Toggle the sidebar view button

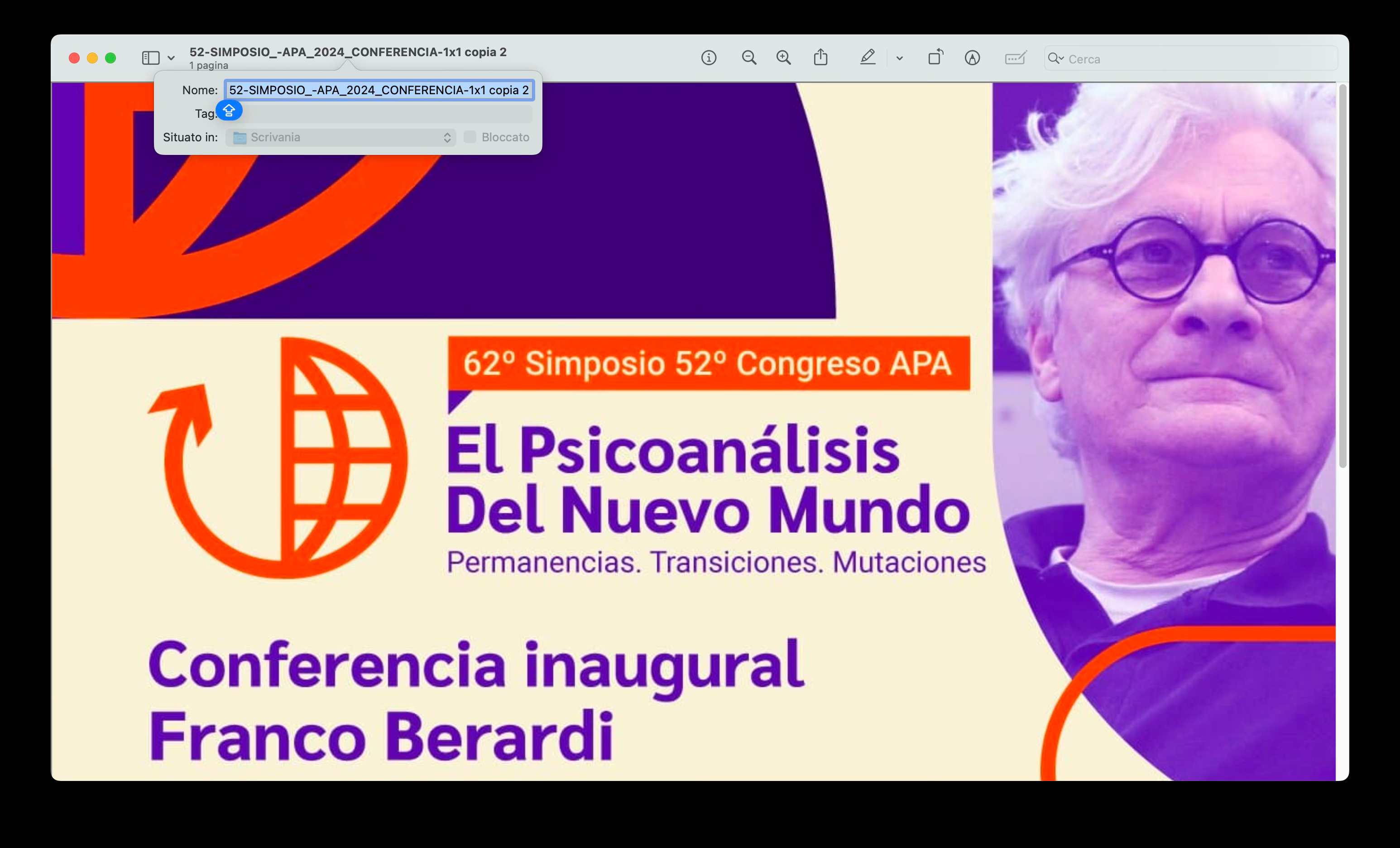pyautogui.click(x=151, y=58)
